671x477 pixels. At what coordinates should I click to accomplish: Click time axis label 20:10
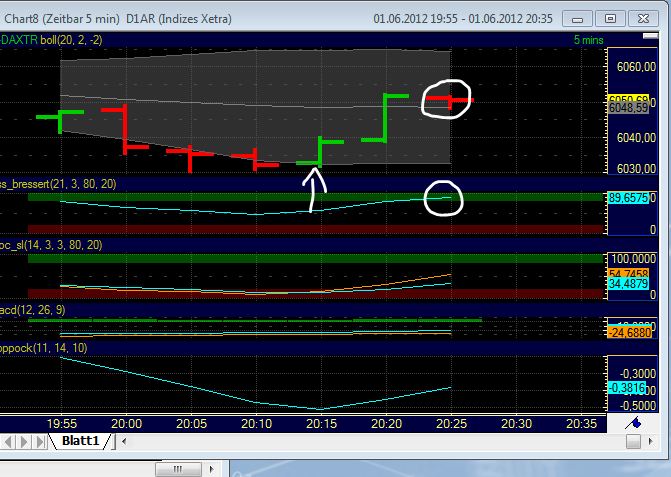pyautogui.click(x=256, y=424)
